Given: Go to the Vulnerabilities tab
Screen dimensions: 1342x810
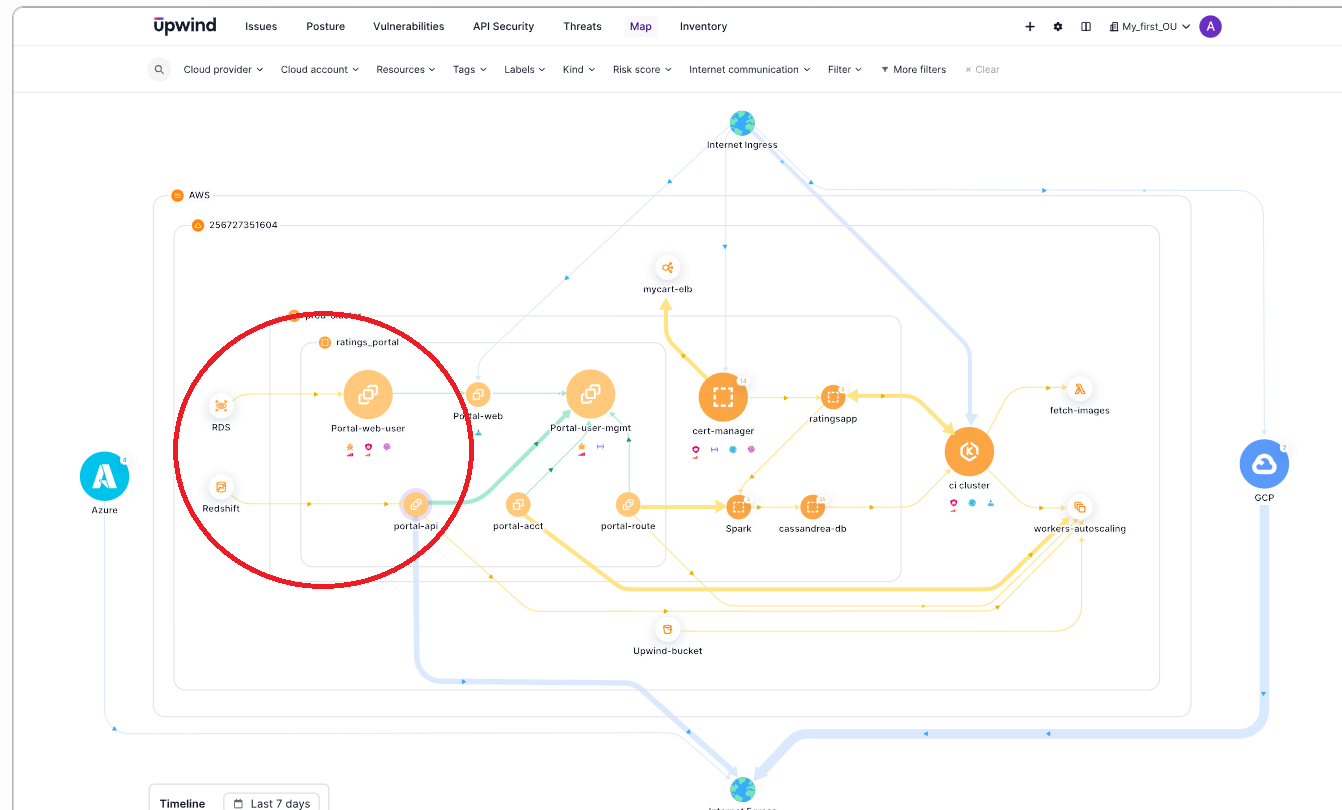Looking at the screenshot, I should [408, 26].
